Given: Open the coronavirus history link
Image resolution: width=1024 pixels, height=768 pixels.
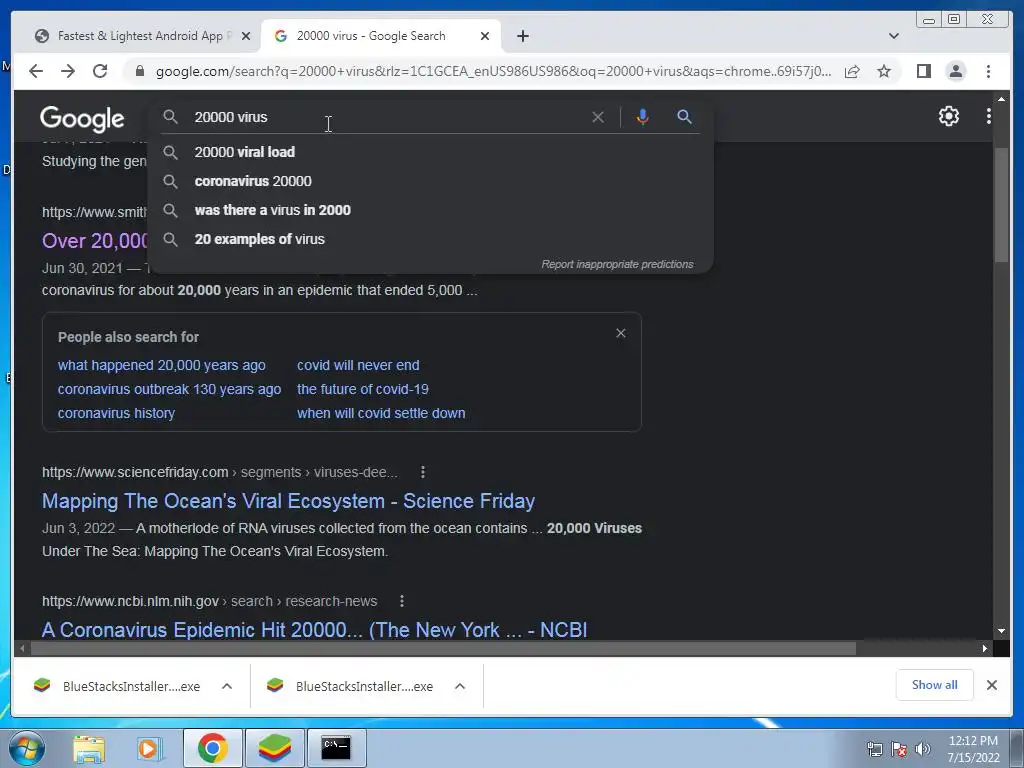Looking at the screenshot, I should (116, 413).
